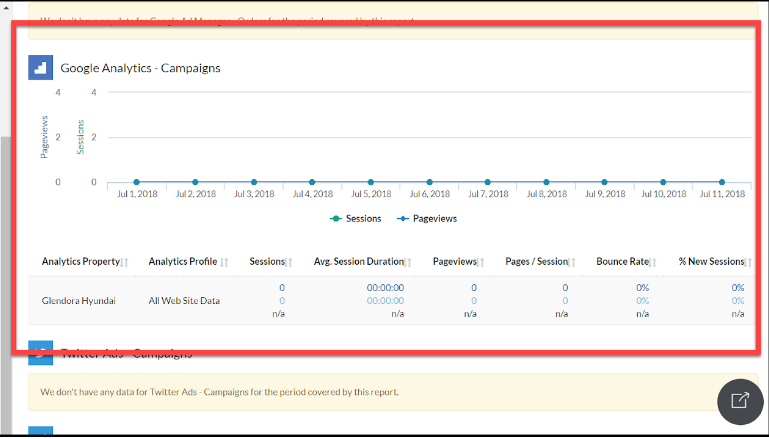Select the Jul 1, 2018 data point
This screenshot has width=769, height=439.
click(137, 182)
